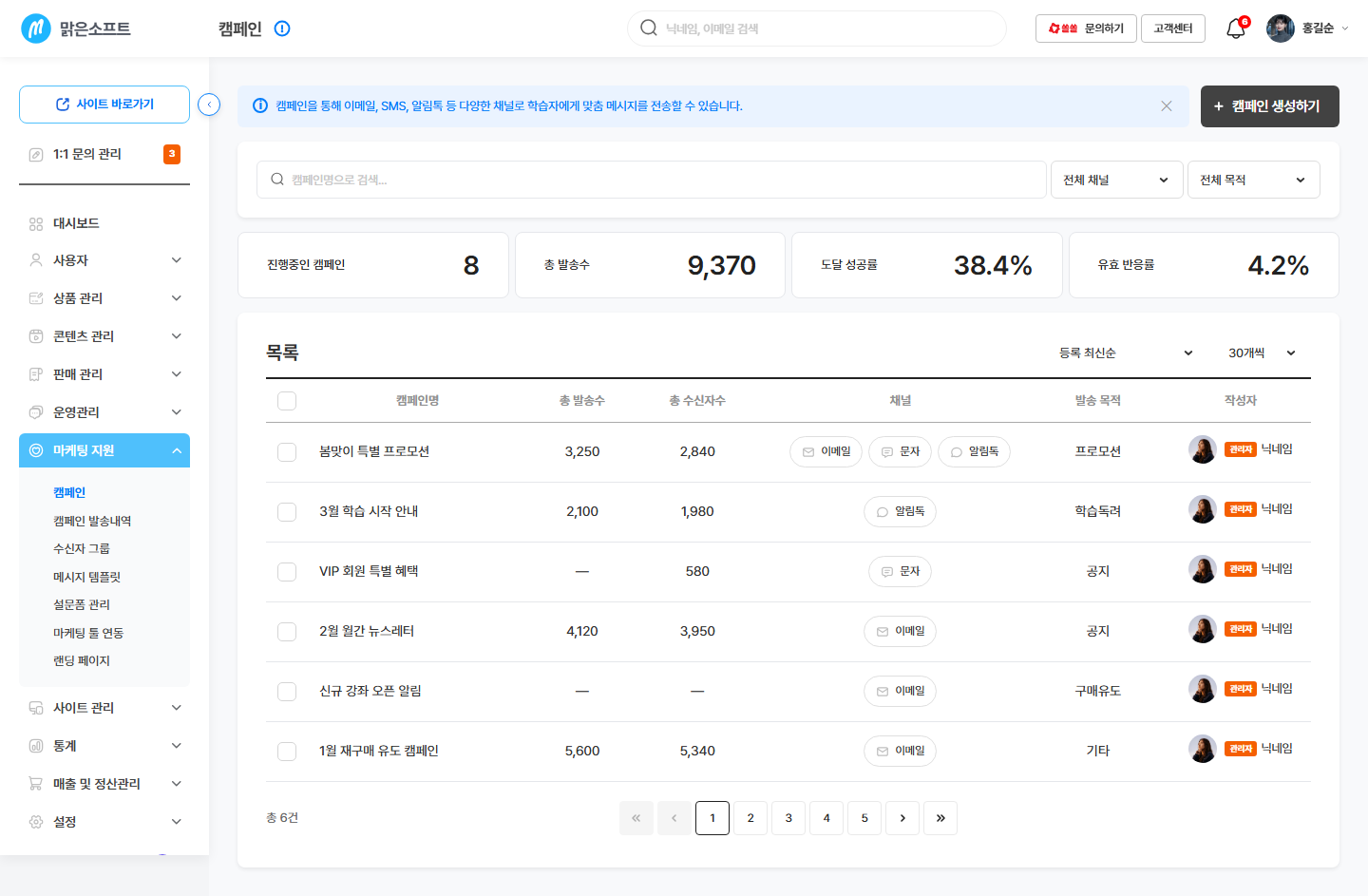Image resolution: width=1368 pixels, height=896 pixels.
Task: Click the 1월 재구매 유도 캠페인 name
Action: (x=379, y=751)
